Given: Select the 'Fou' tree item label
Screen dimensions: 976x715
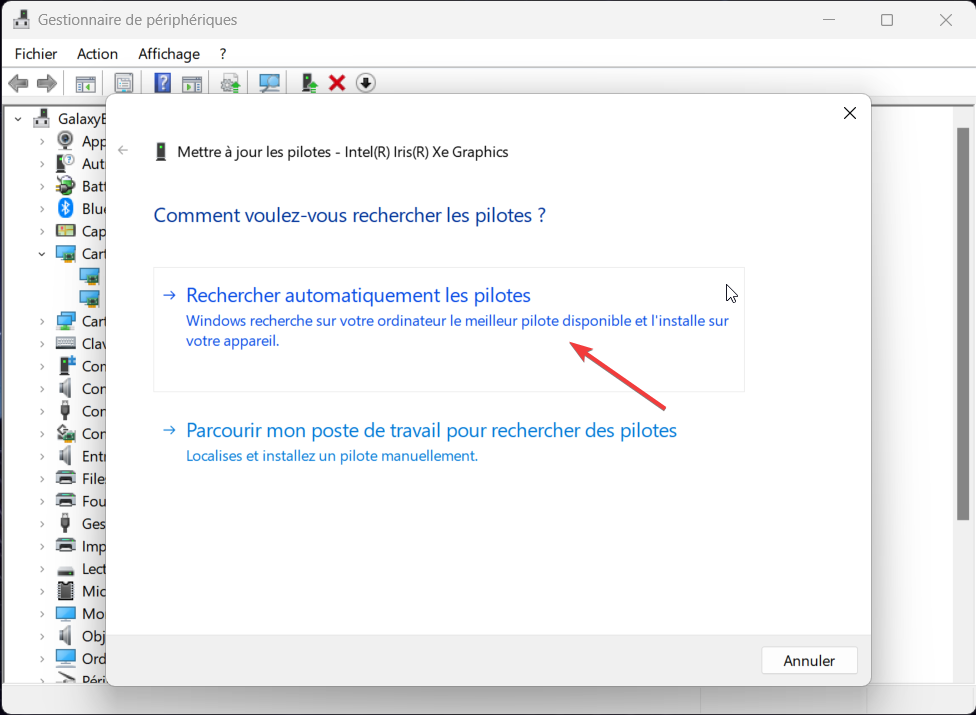Looking at the screenshot, I should click(x=93, y=501).
